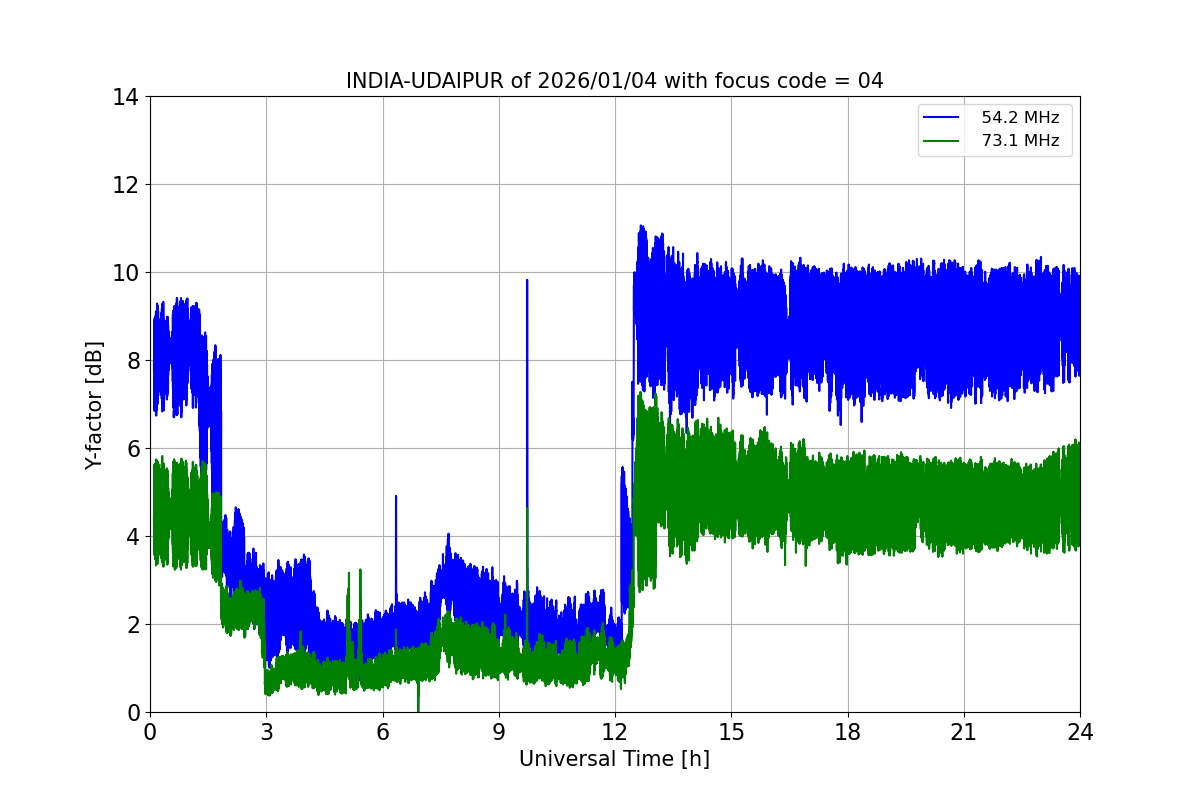This screenshot has height=800, width=1200.
Task: Click the green legend line sample
Action: [x=942, y=141]
